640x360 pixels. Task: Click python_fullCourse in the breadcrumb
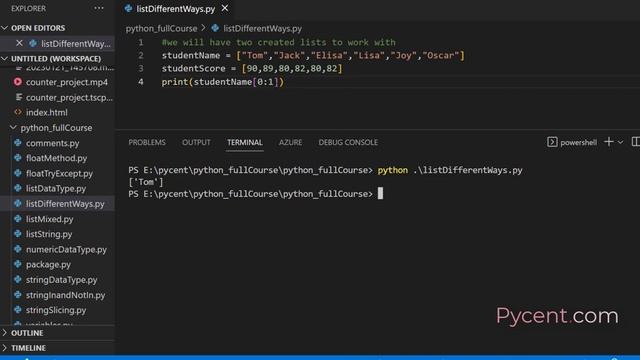click(161, 29)
